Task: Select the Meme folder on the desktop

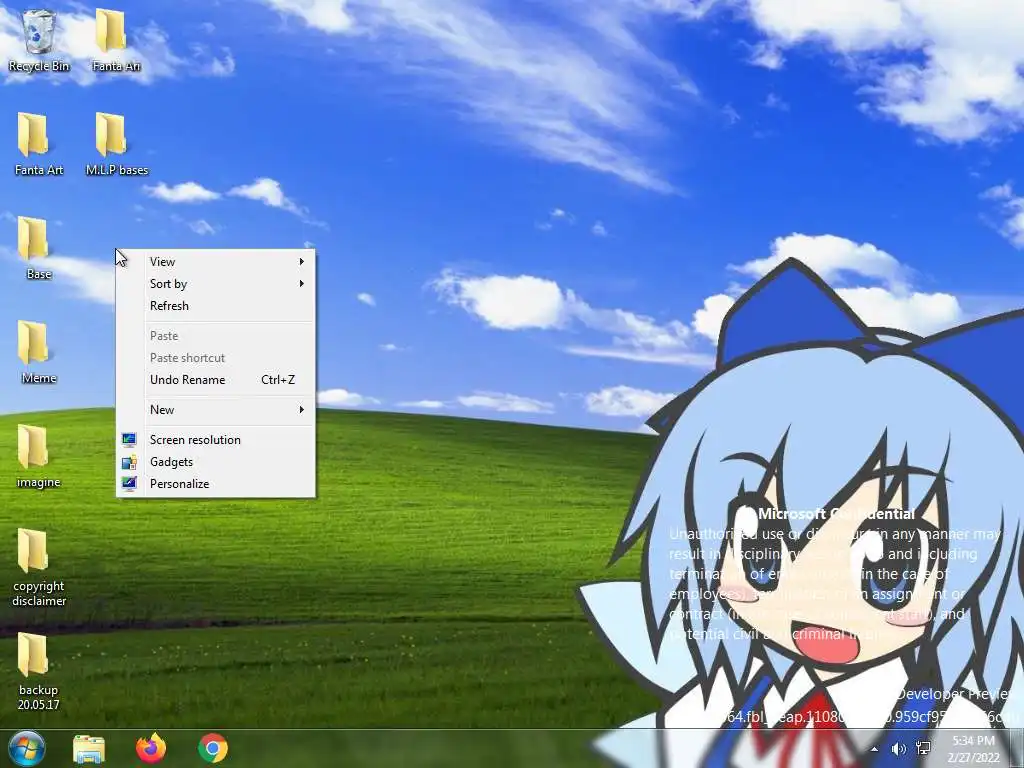Action: 39,352
